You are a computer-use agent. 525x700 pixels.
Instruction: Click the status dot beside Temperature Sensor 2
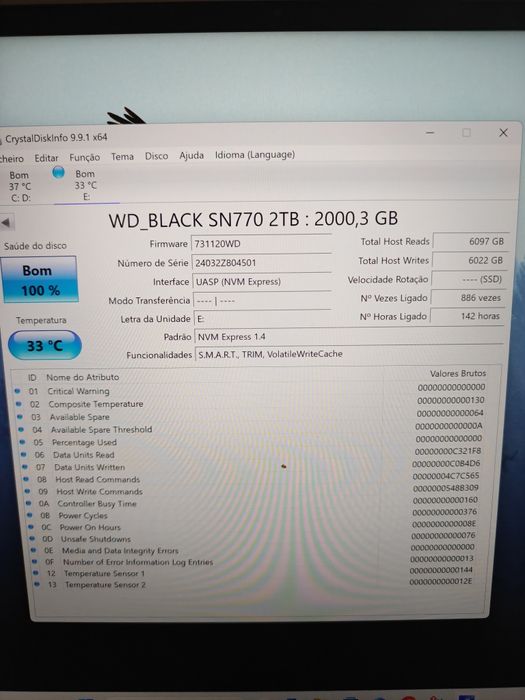37,584
